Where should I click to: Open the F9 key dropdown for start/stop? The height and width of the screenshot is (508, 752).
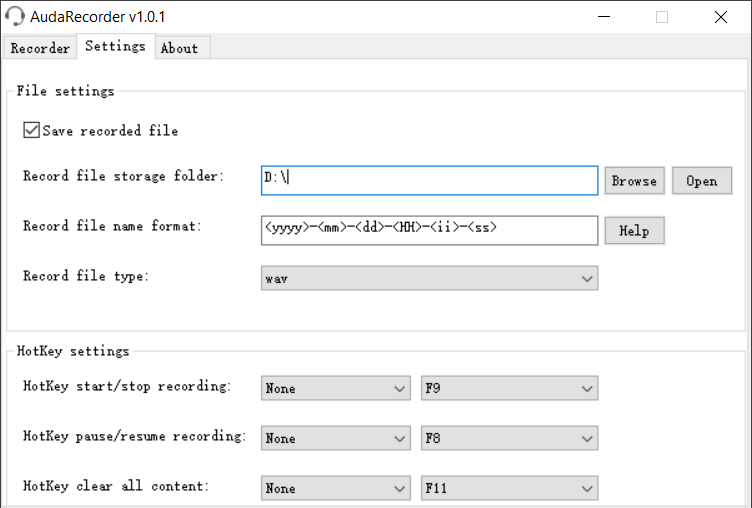click(x=509, y=388)
